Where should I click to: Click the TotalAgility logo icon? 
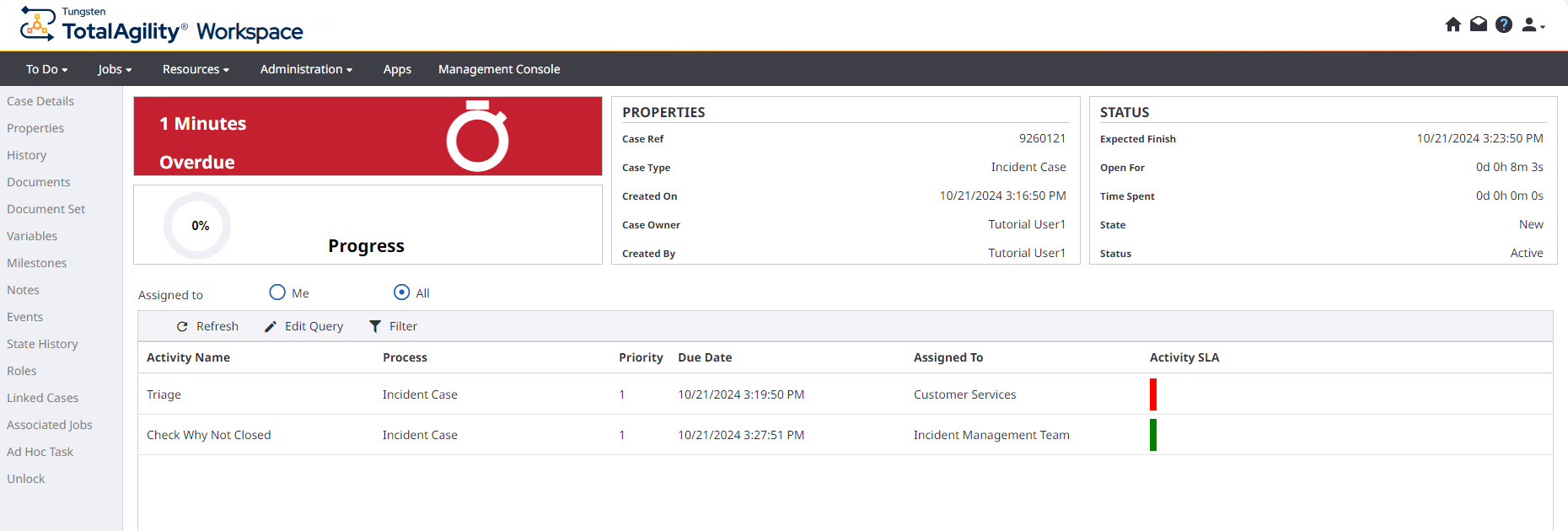[37, 24]
